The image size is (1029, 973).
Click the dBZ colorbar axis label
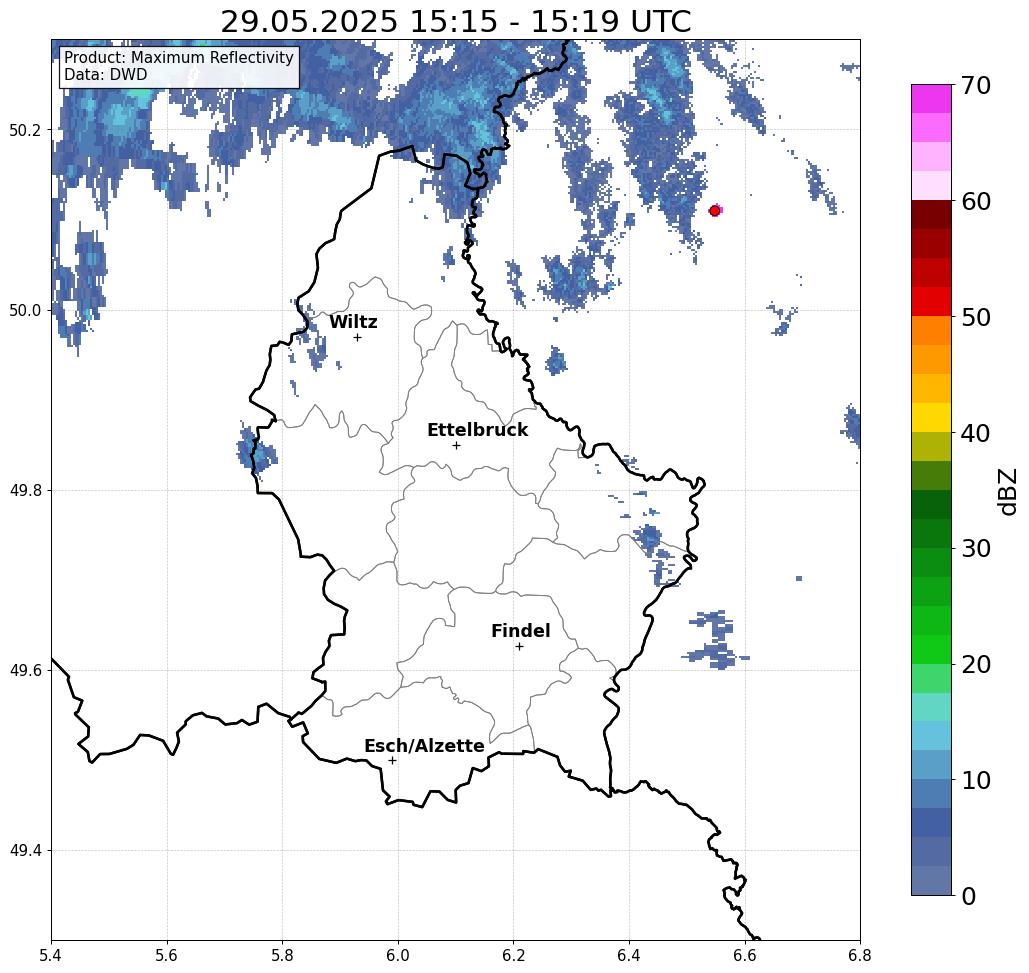(x=1008, y=491)
